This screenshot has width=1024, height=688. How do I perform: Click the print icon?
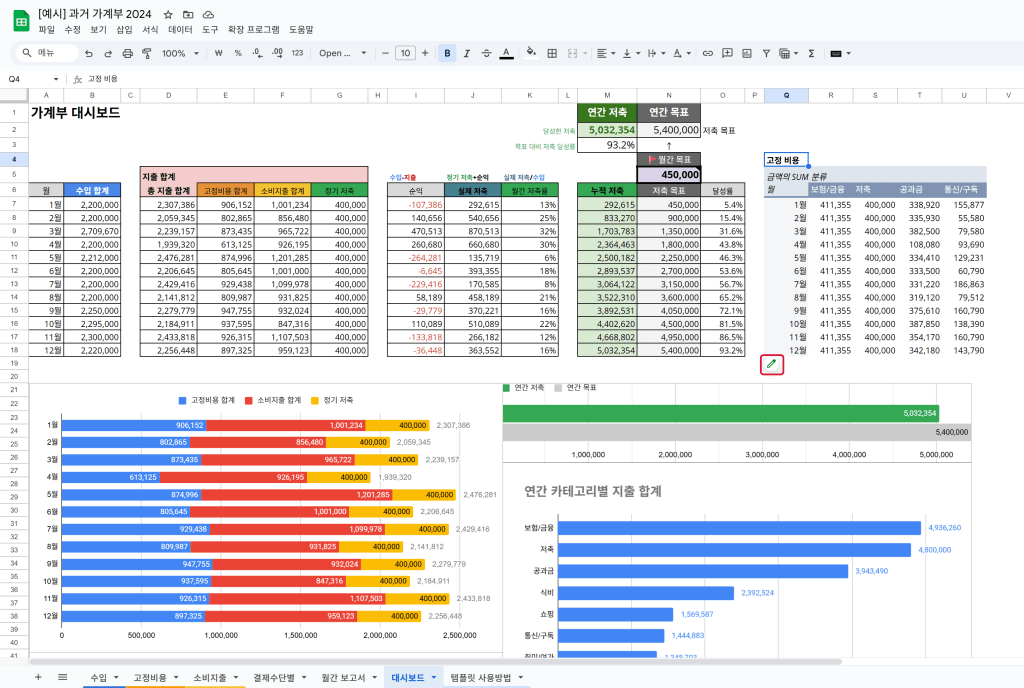pyautogui.click(x=128, y=53)
